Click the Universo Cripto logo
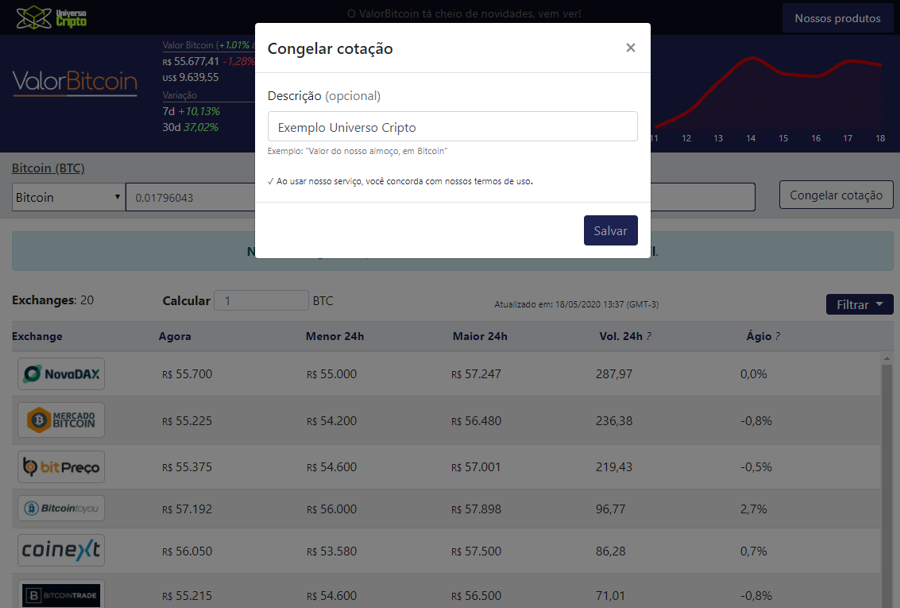 (x=52, y=18)
